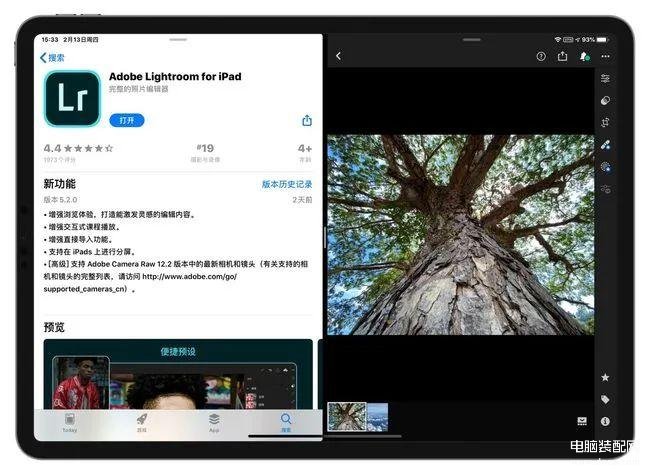Tap the App Store share icon
The width and height of the screenshot is (650, 475).
307,120
